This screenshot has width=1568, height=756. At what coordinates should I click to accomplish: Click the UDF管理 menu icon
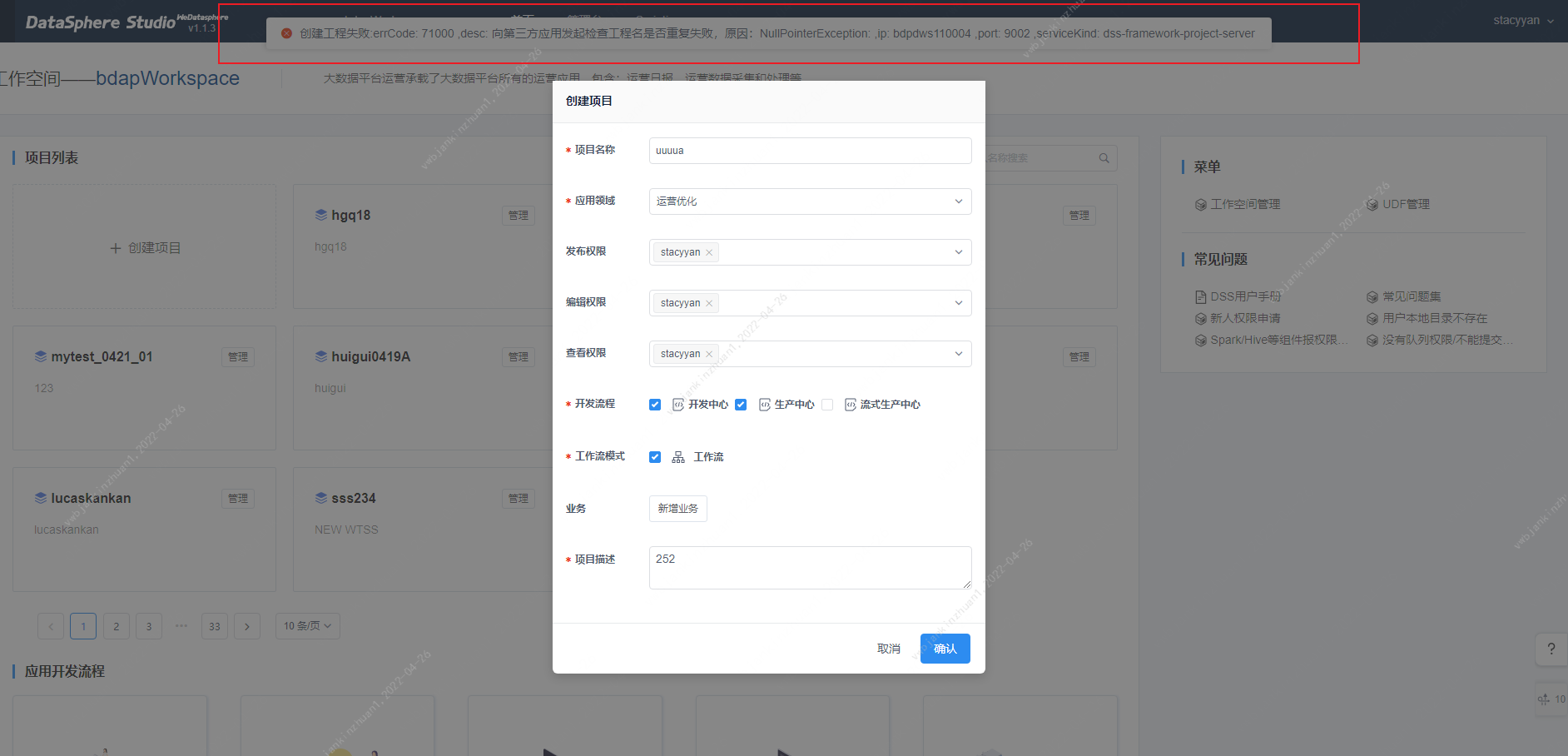pos(1372,205)
